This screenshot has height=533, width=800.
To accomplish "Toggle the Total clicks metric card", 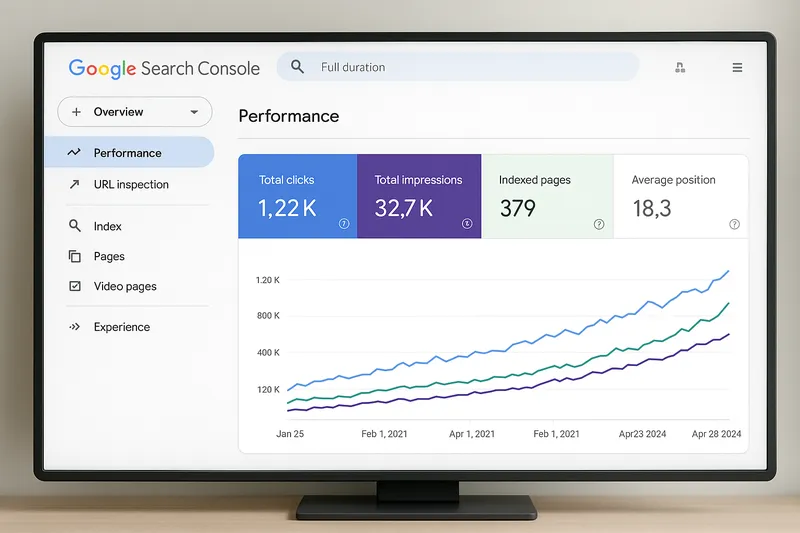I will (297, 196).
